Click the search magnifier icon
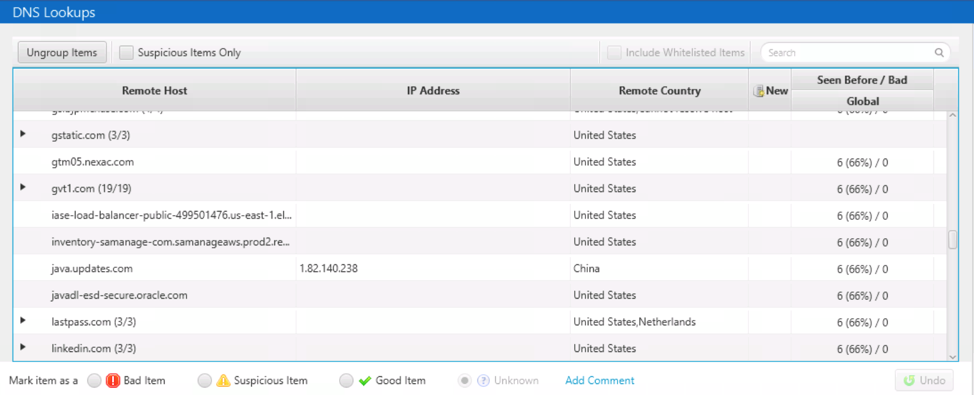The height and width of the screenshot is (395, 974). pos(939,53)
